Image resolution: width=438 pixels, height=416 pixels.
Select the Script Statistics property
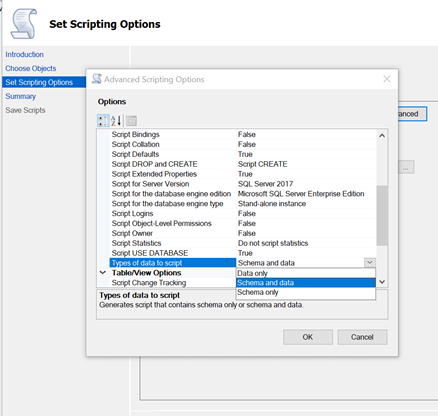point(243,243)
